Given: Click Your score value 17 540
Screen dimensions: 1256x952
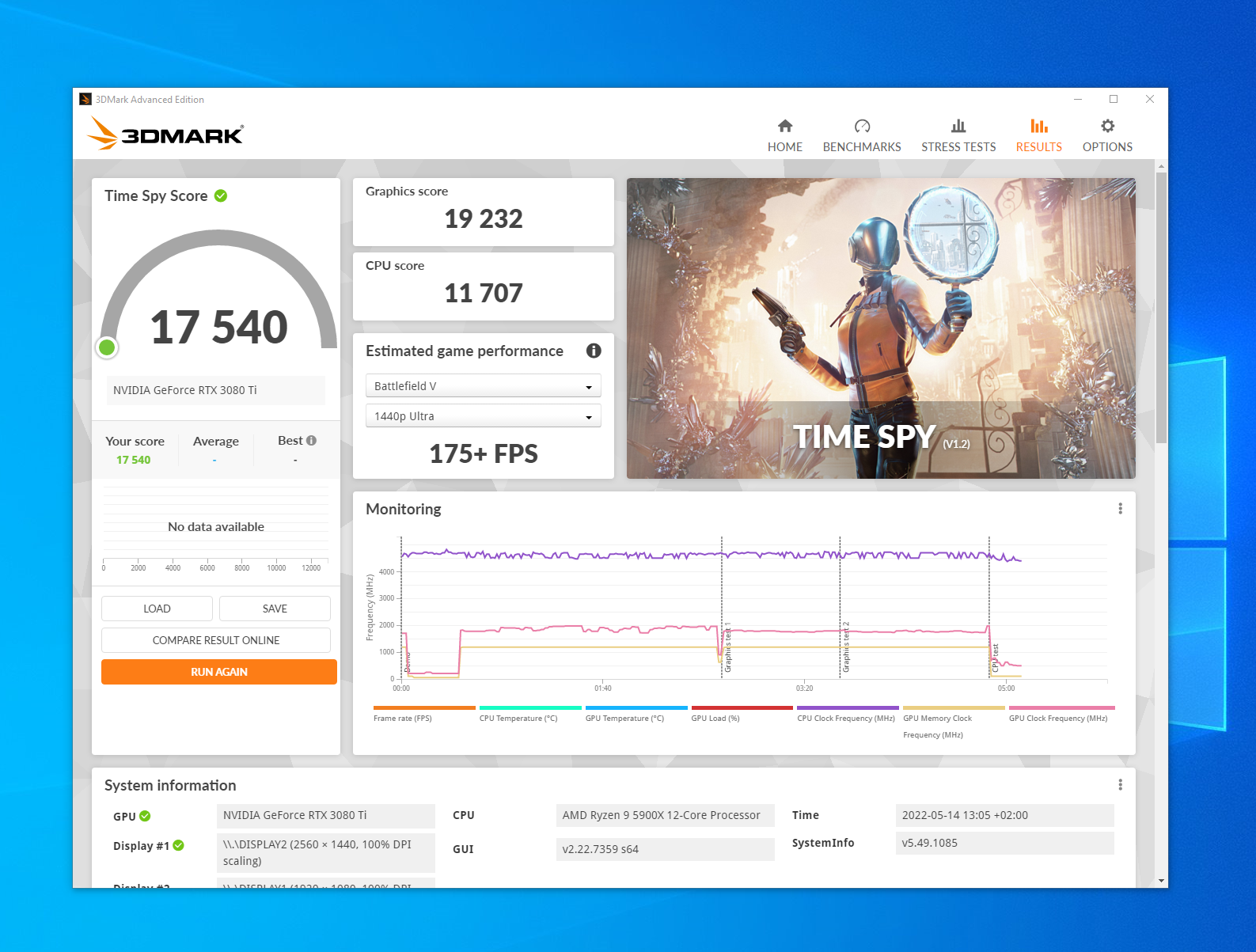Looking at the screenshot, I should (133, 460).
